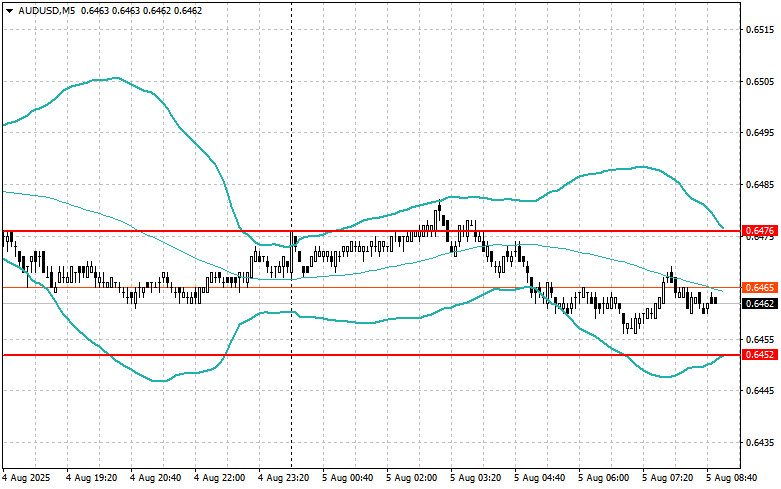Select the 4 Aug 23:20 time label
781x489 pixels.
click(x=283, y=478)
